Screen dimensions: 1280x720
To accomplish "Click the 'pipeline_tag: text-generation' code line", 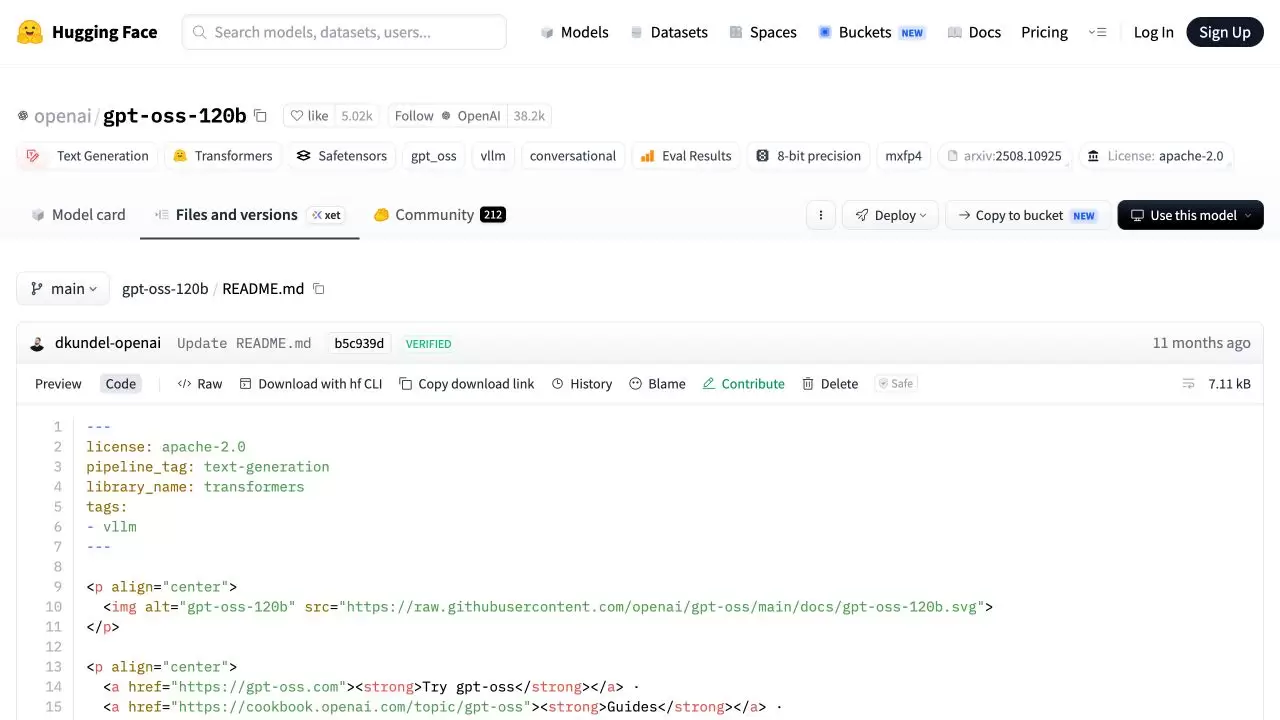I will 208,467.
